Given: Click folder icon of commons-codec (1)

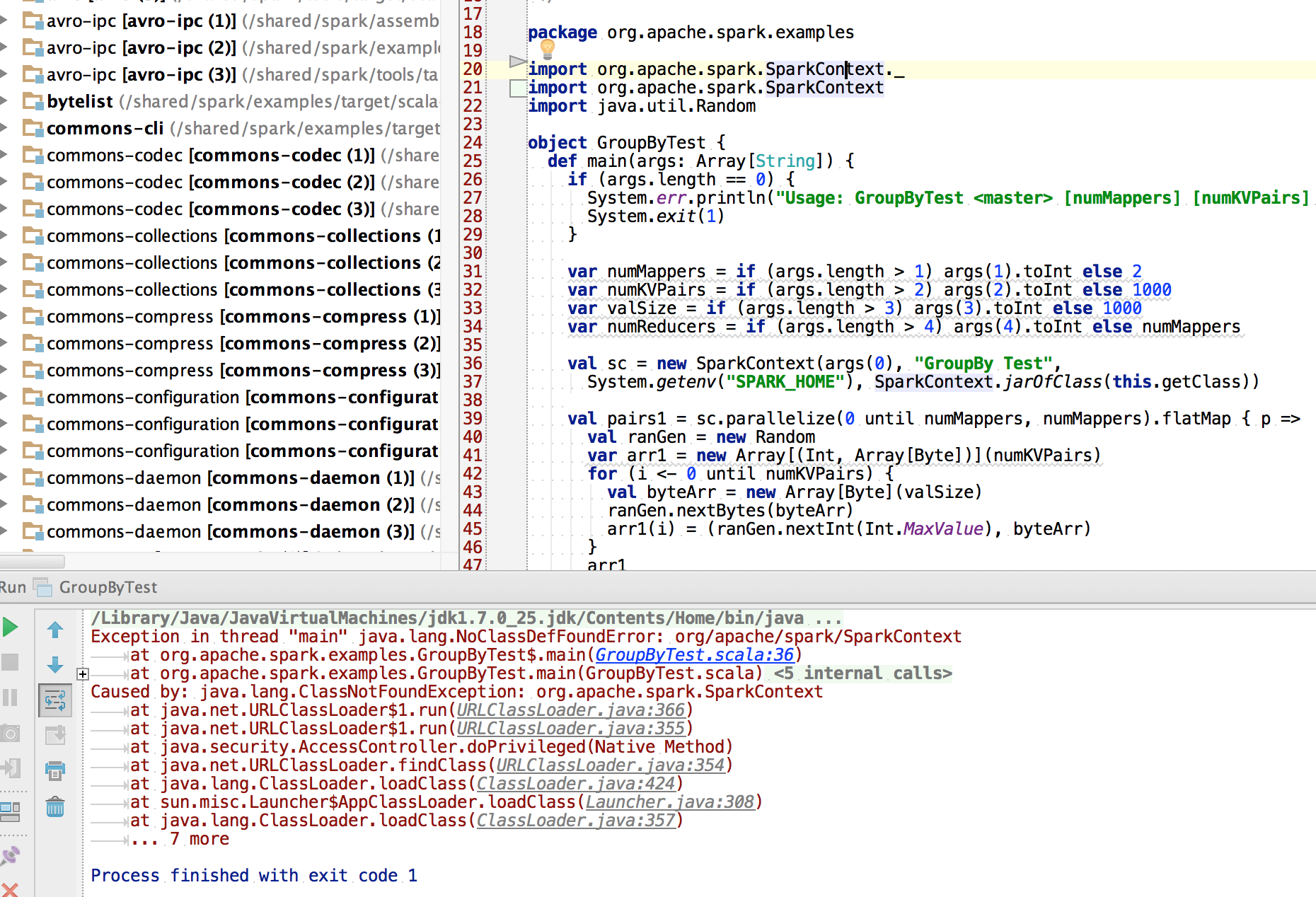Looking at the screenshot, I should coord(33,155).
